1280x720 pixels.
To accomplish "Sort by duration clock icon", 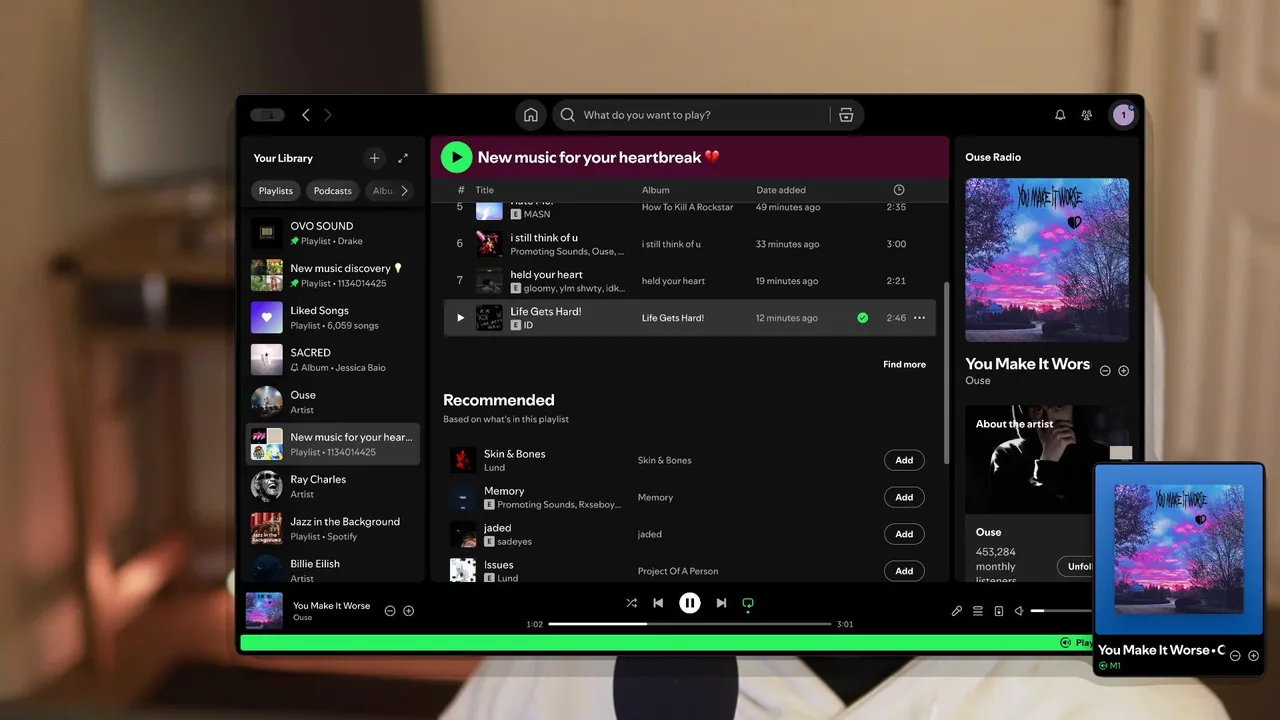I will click(899, 190).
